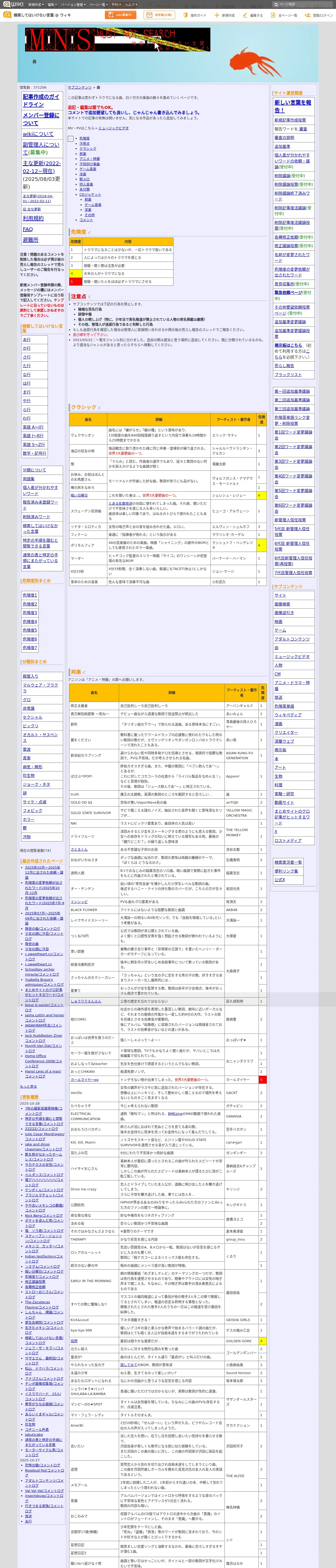Screen dimensions: 336x1568
Task: Jump to アニメ・特撮 in the table of contents
Action: (x=90, y=159)
